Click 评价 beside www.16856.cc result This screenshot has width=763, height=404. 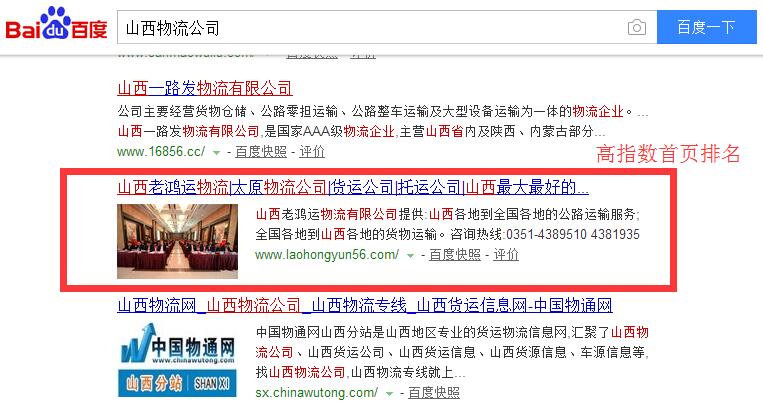(312, 152)
